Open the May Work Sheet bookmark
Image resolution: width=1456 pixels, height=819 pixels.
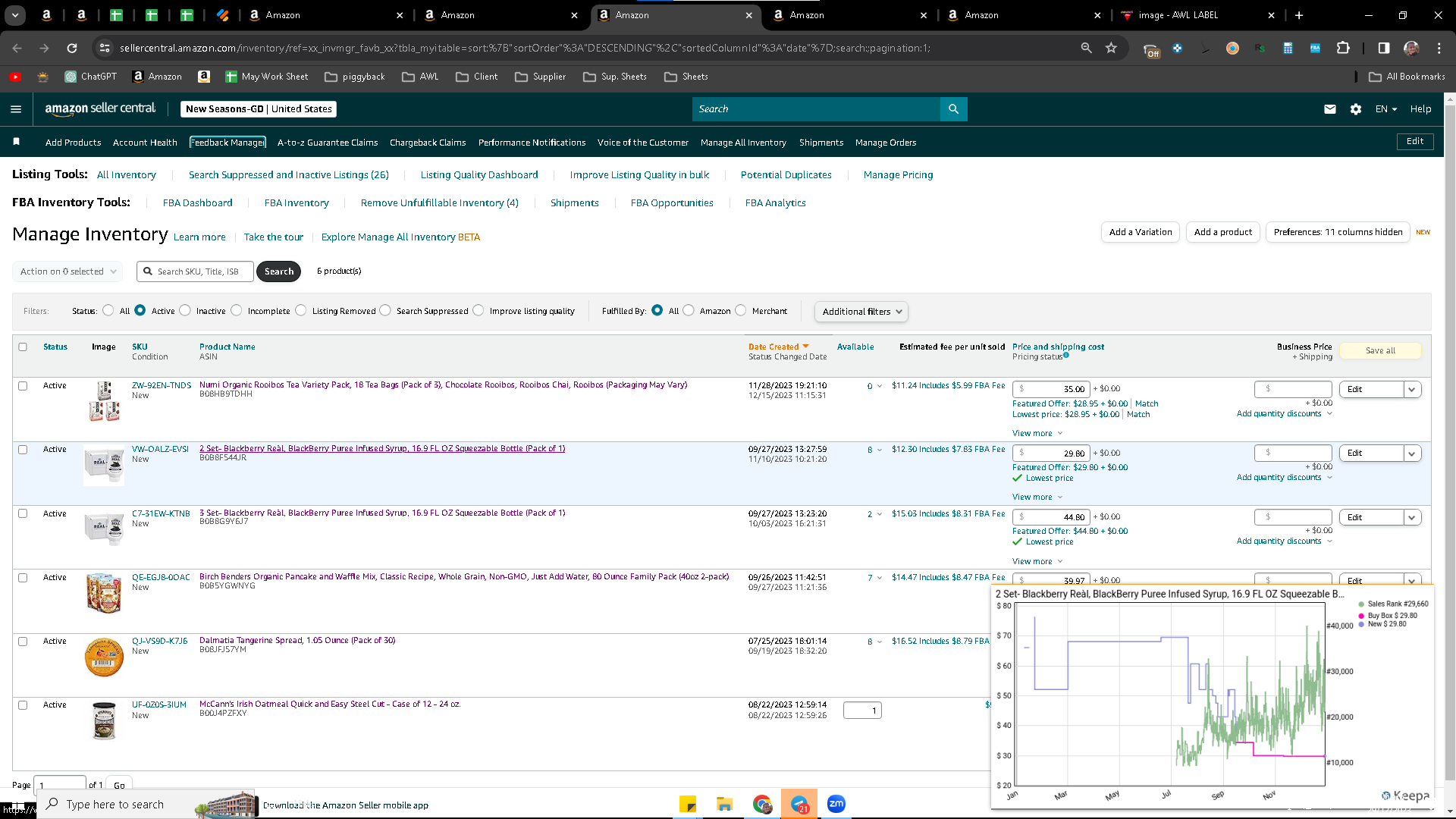tap(267, 77)
